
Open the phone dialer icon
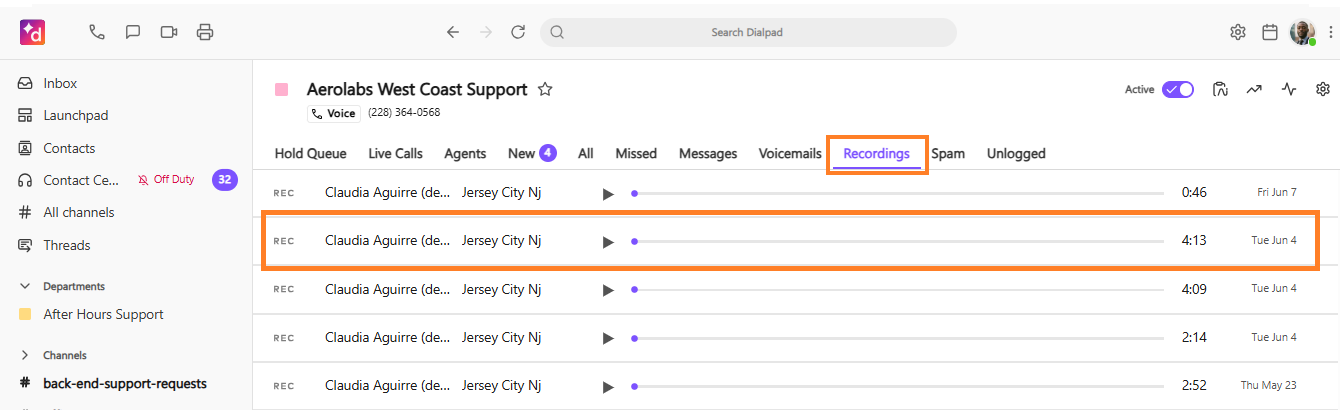point(97,32)
